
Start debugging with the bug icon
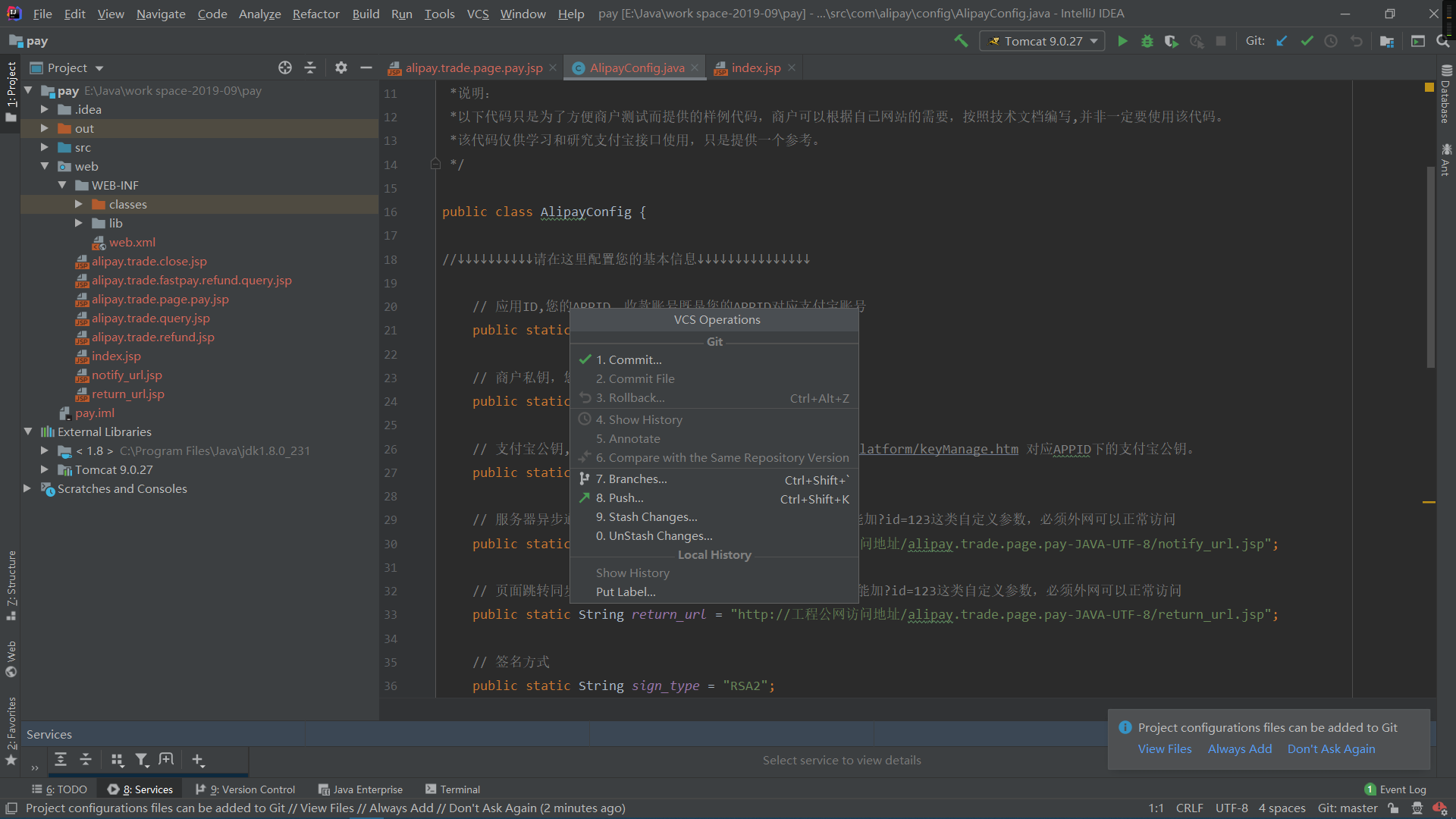point(1147,41)
